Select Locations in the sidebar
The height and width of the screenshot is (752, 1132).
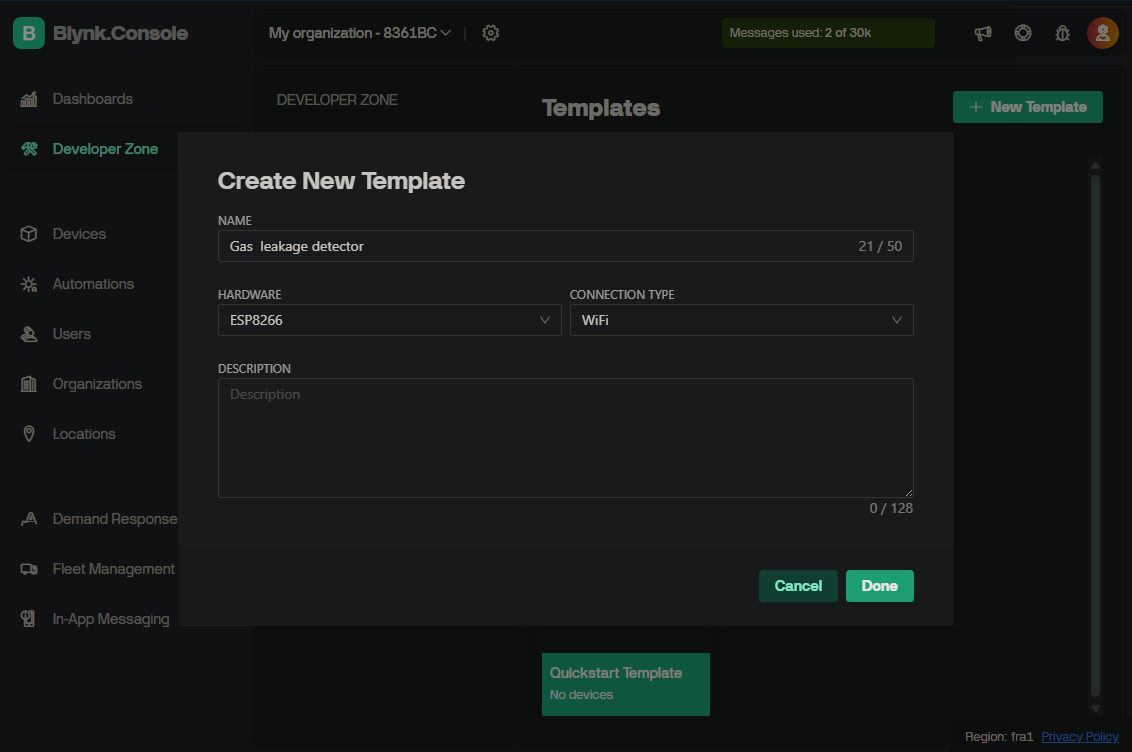[x=84, y=434]
